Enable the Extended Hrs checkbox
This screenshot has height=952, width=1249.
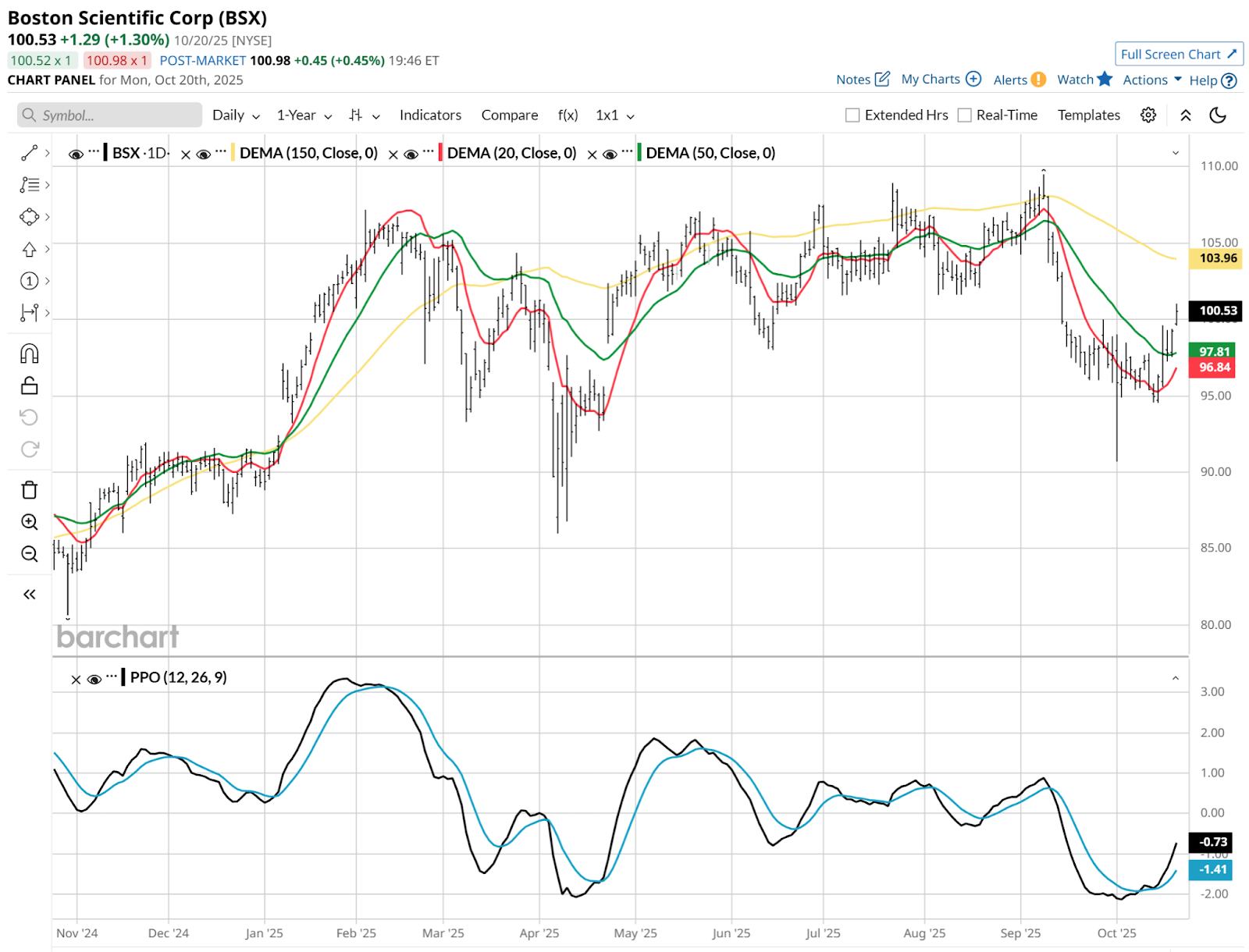tap(852, 115)
